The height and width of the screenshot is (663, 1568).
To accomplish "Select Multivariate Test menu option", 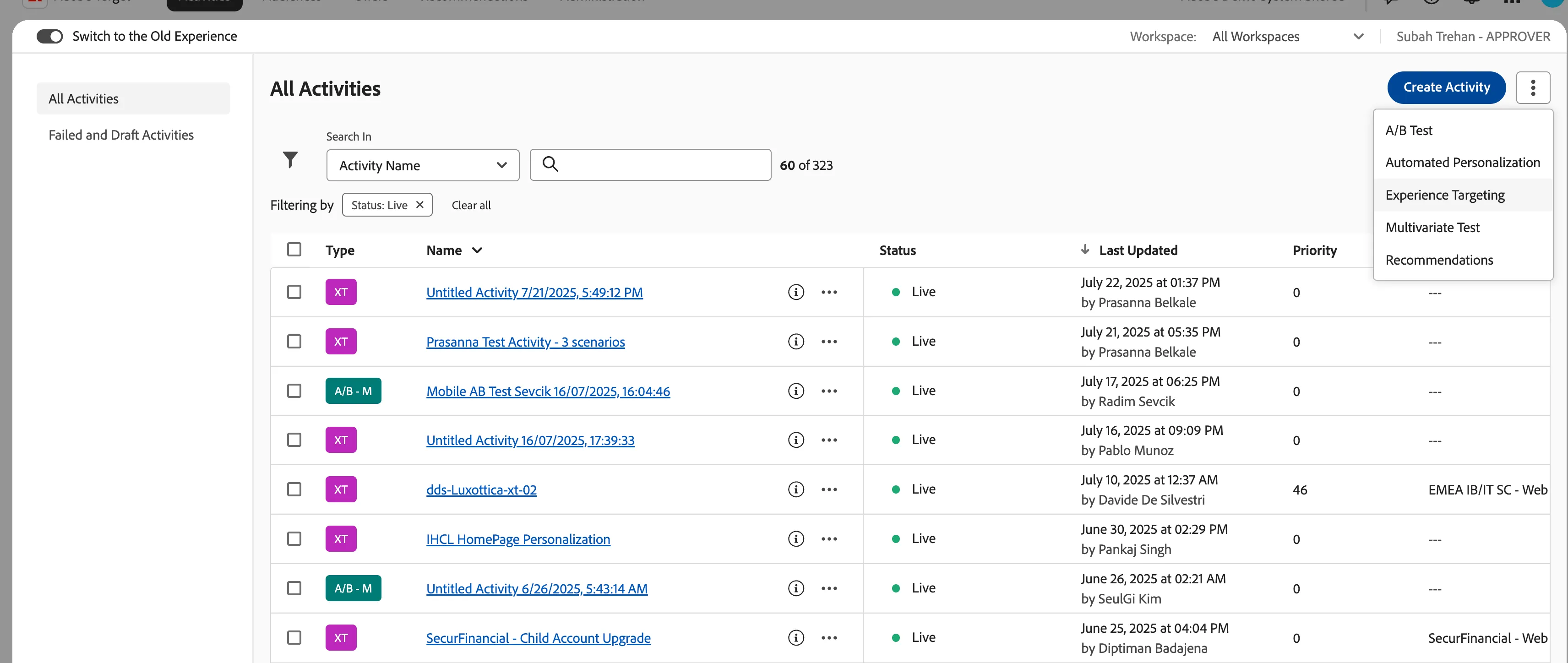I will pyautogui.click(x=1463, y=228).
